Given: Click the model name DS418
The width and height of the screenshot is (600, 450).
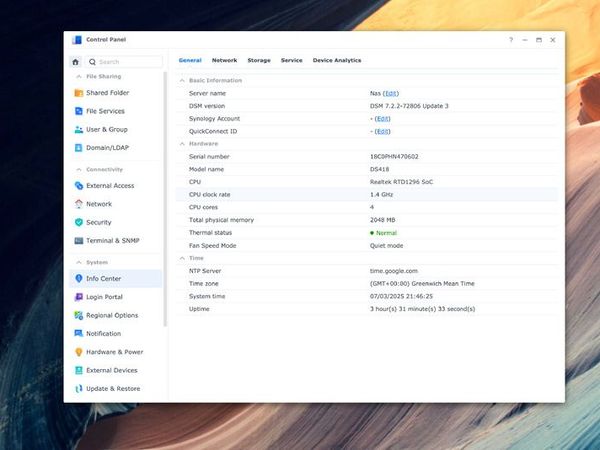Looking at the screenshot, I should point(379,170).
